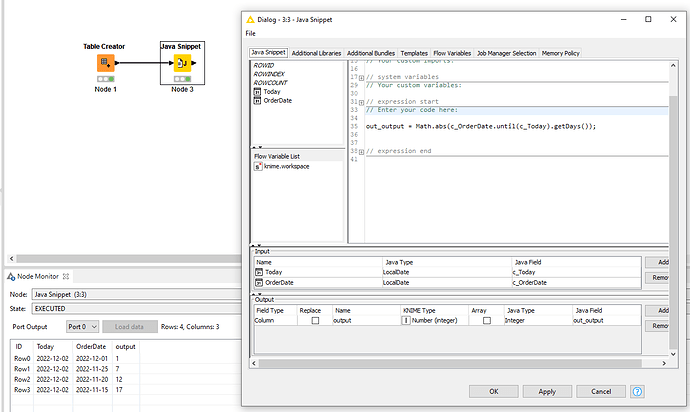Screen dimensions: 690x412
Task: Click the dialog horizontal scrollbar
Action: [x=450, y=363]
